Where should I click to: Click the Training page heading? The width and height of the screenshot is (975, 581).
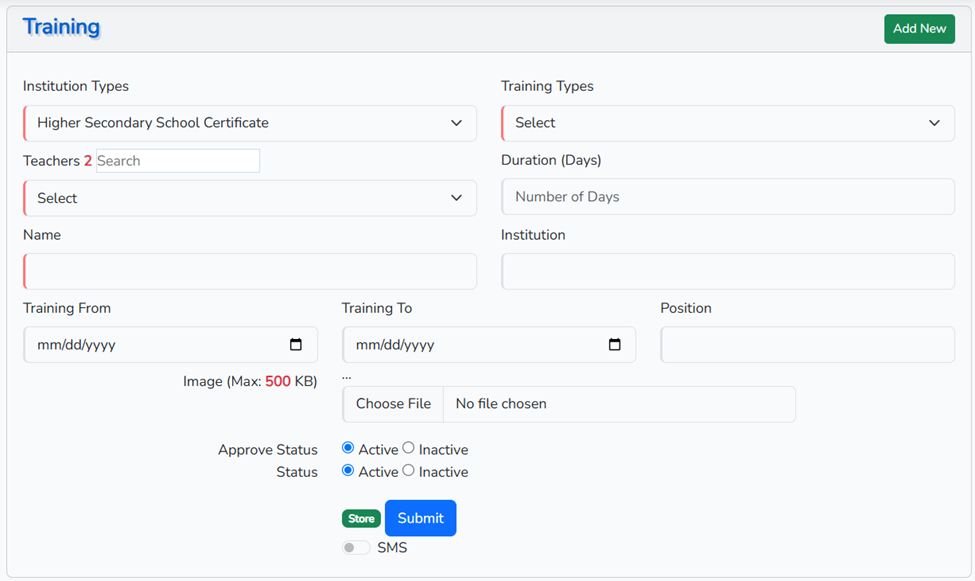pos(61,27)
